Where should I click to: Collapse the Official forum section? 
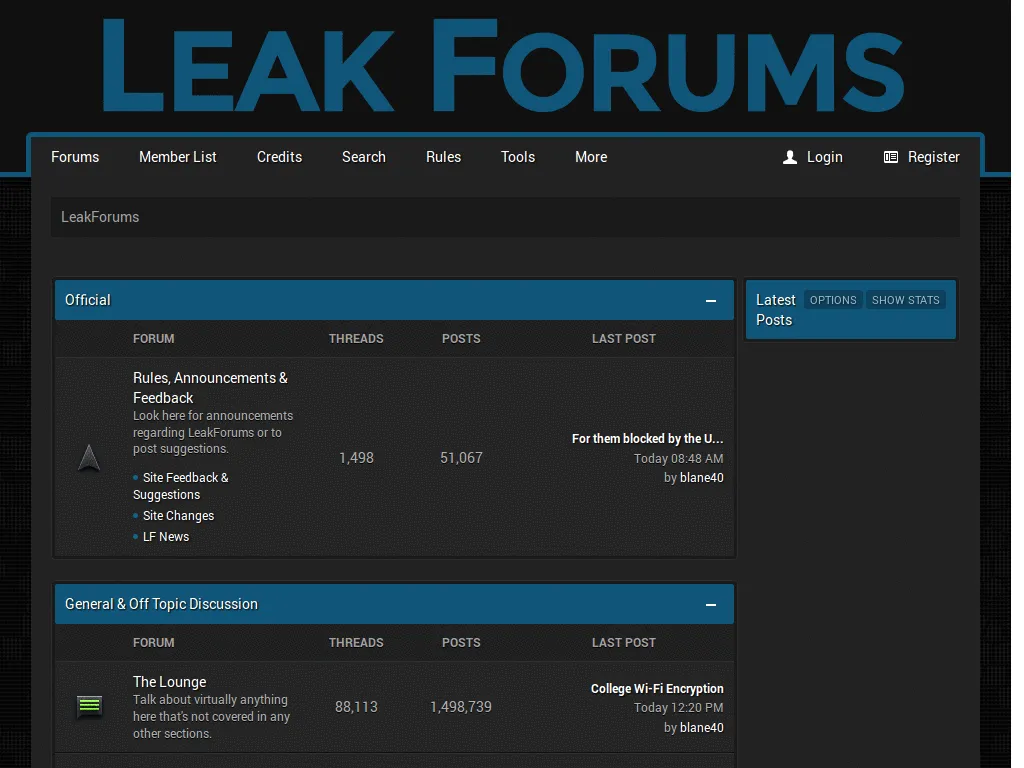click(711, 300)
